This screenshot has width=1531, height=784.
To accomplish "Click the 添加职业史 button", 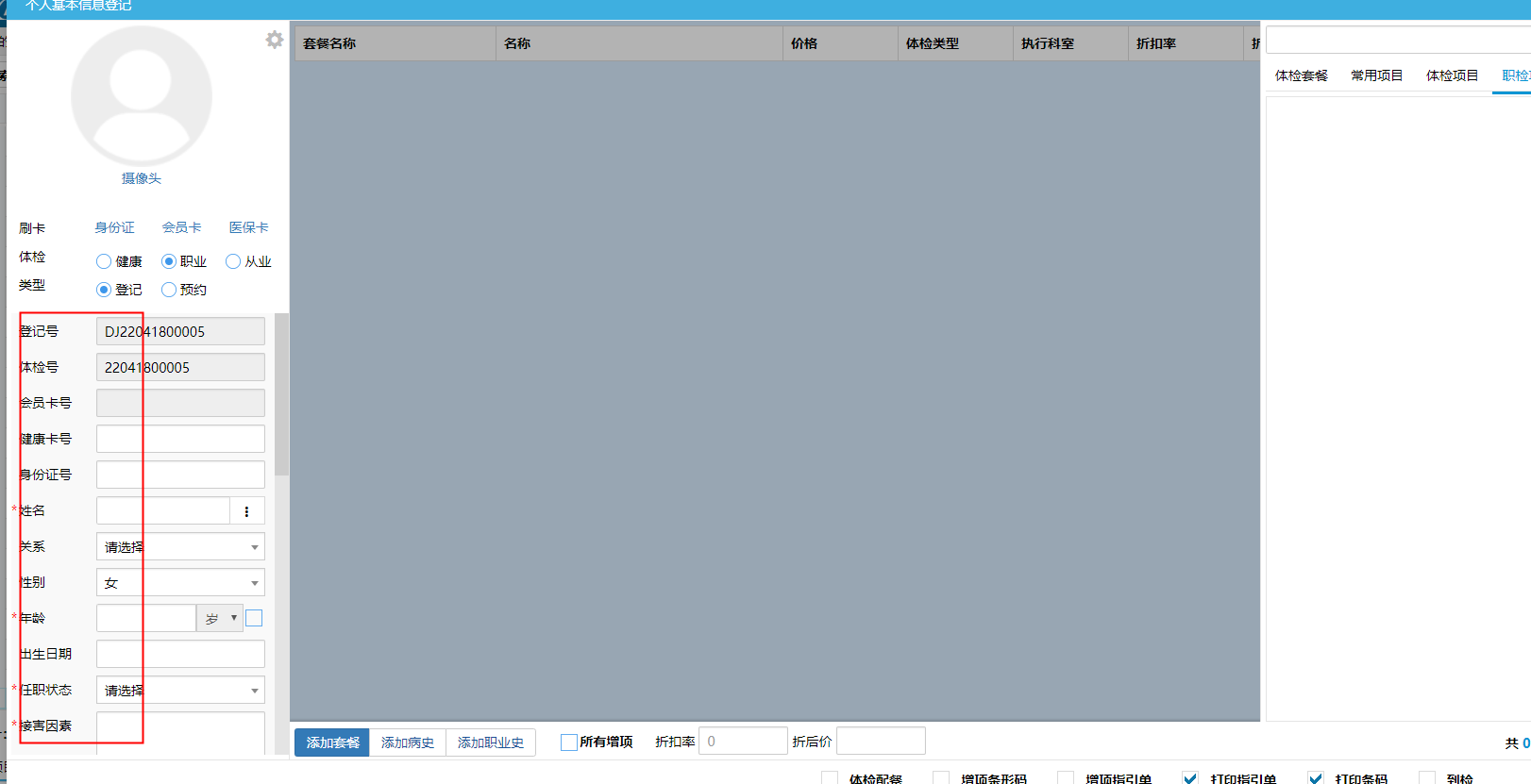I will [491, 742].
